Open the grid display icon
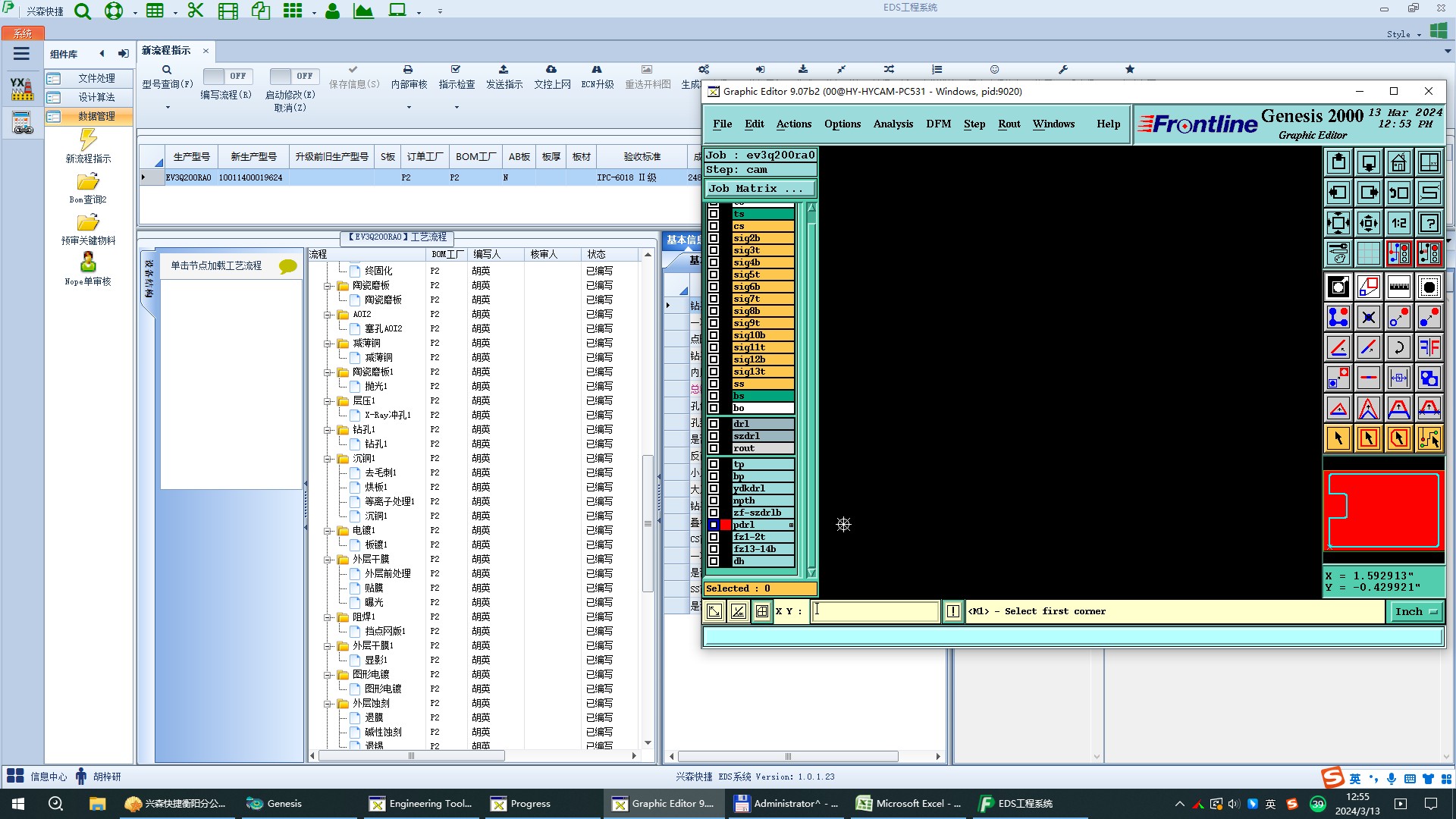 click(1368, 253)
